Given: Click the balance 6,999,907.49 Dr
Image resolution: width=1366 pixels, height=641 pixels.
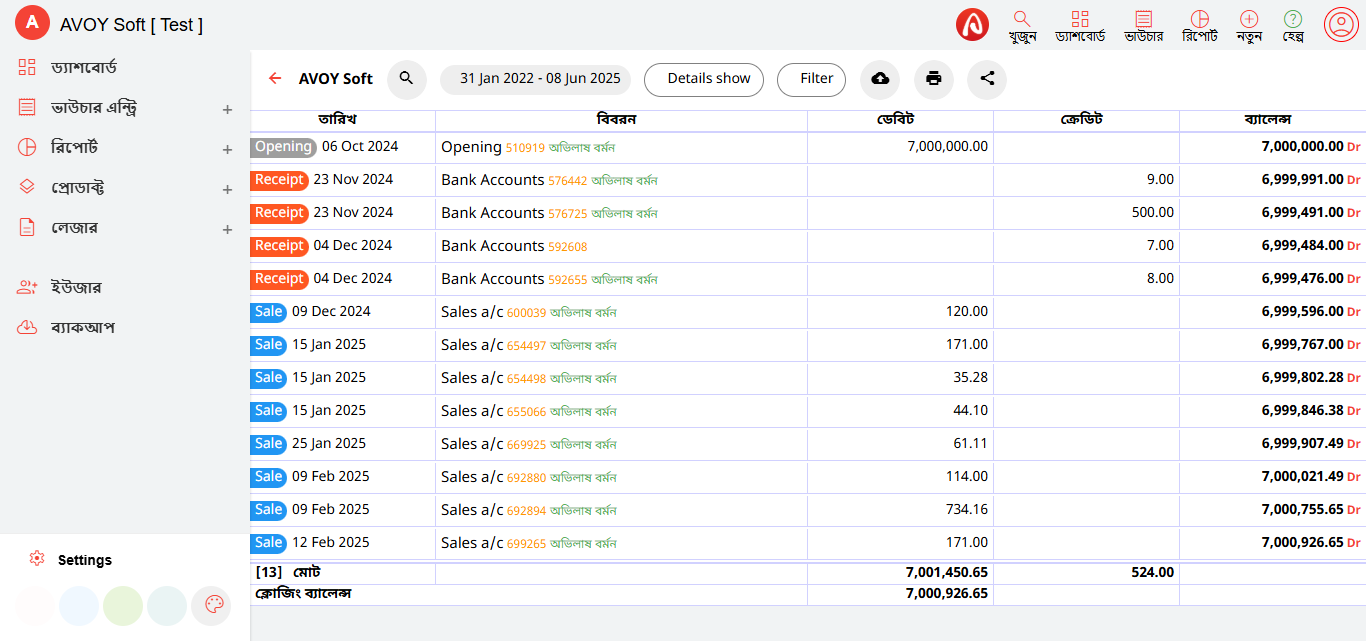Looking at the screenshot, I should [1311, 444].
